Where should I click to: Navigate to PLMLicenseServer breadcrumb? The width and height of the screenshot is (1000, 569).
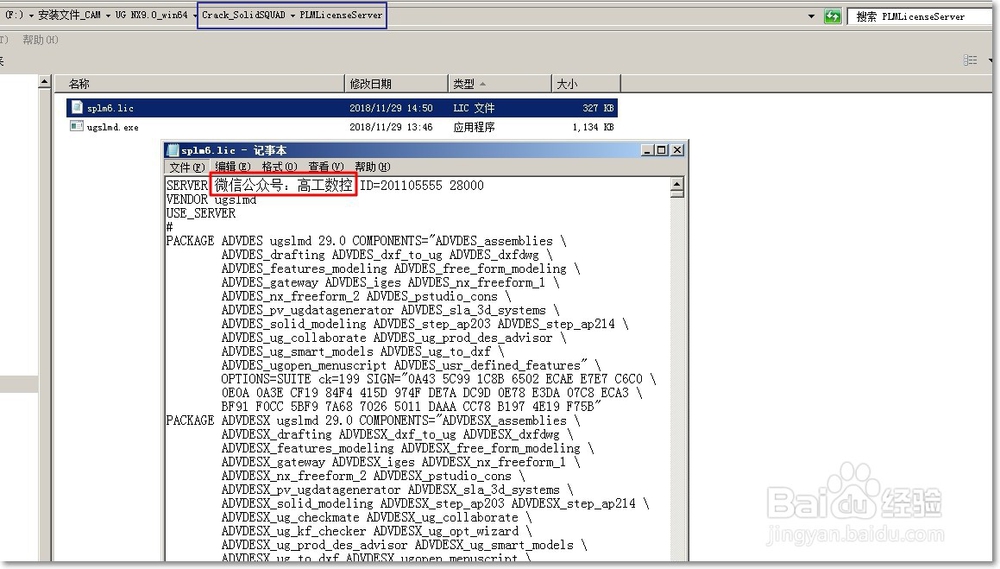click(x=341, y=15)
